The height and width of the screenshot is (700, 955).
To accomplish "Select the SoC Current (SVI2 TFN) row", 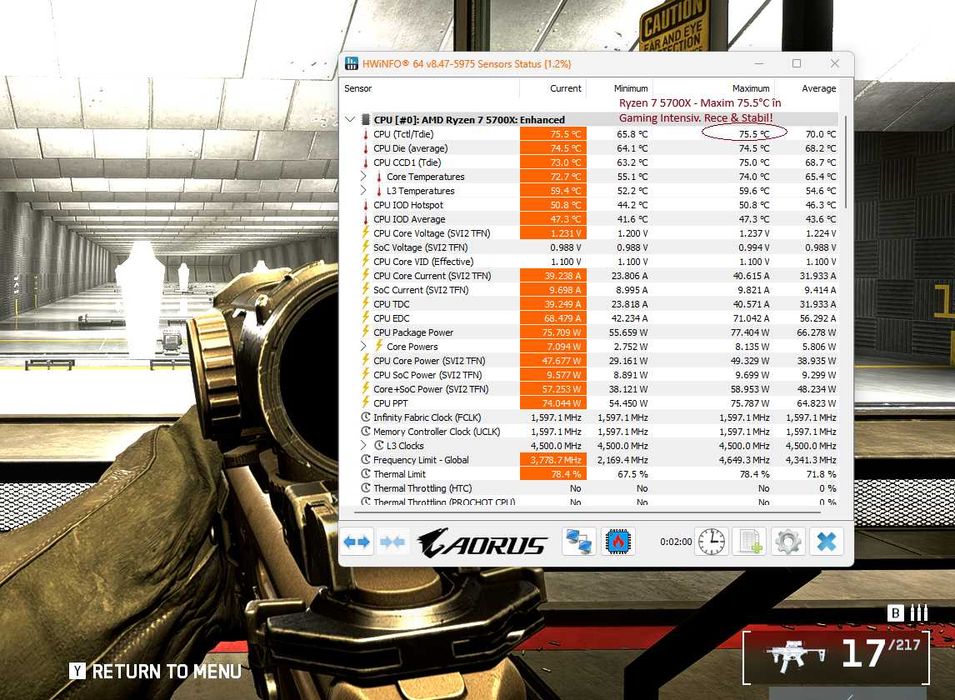I will tap(590, 290).
